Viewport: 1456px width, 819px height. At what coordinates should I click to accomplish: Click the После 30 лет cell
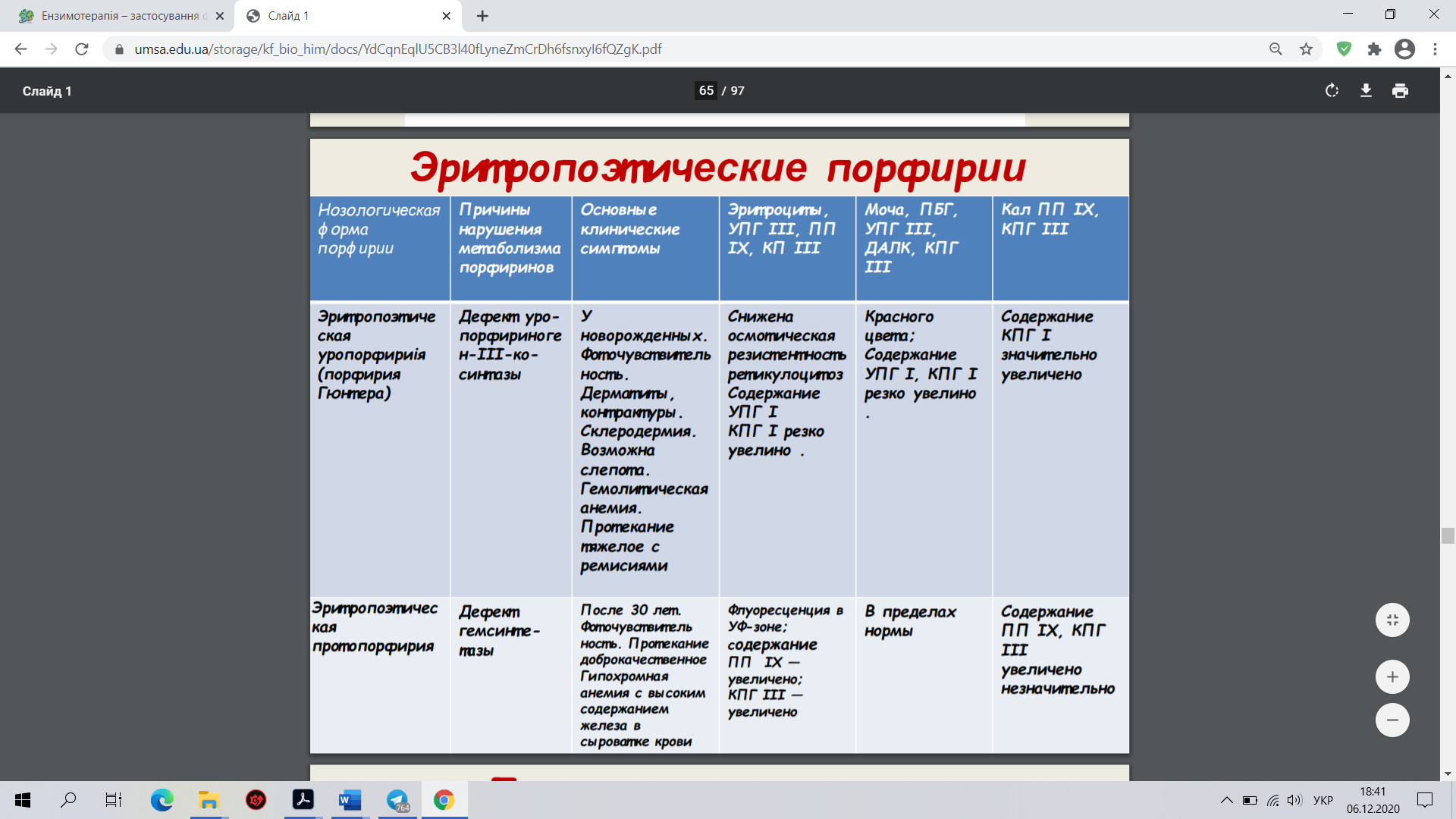pos(645,676)
